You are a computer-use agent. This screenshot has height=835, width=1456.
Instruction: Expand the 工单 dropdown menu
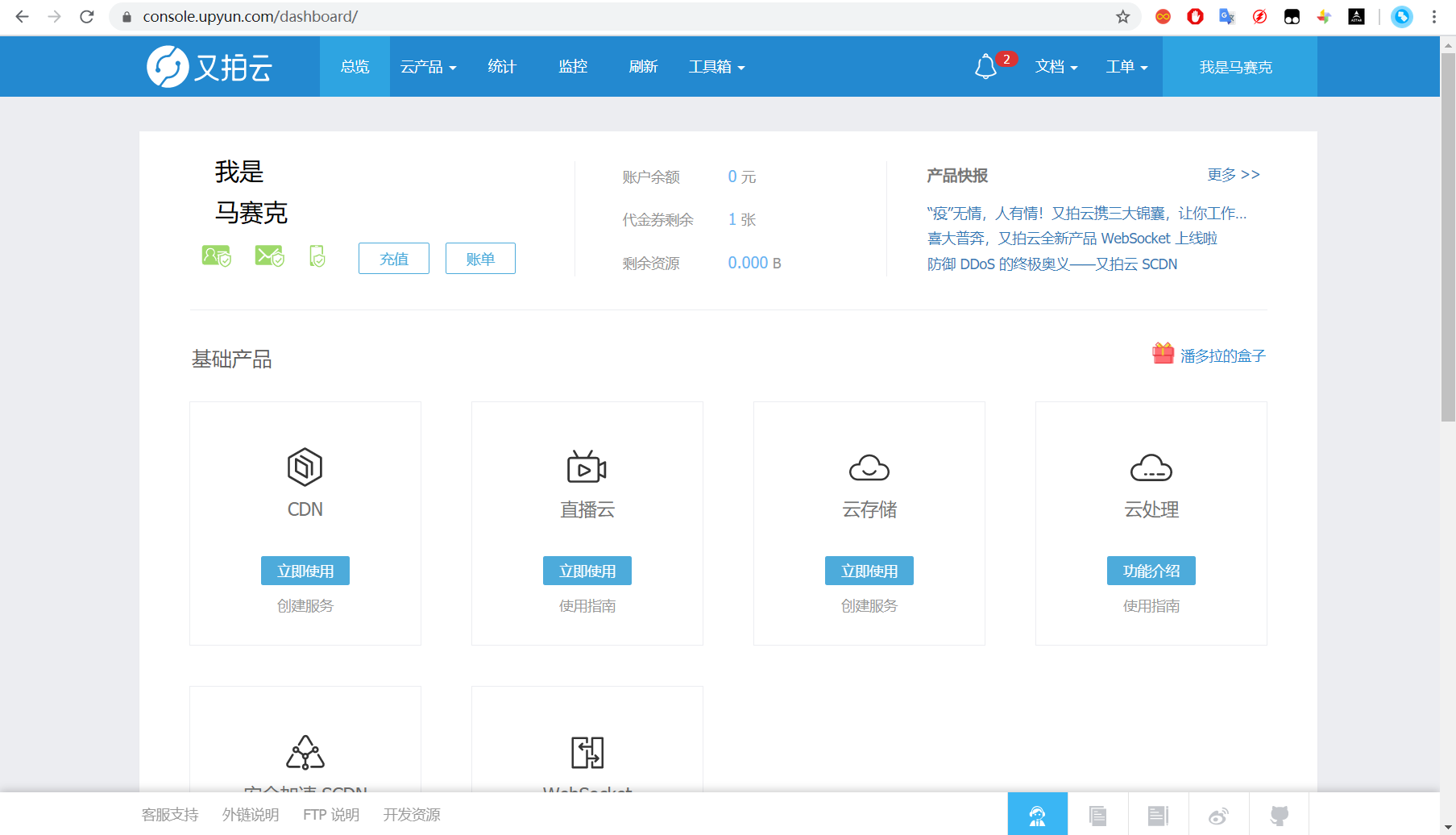[x=1127, y=67]
